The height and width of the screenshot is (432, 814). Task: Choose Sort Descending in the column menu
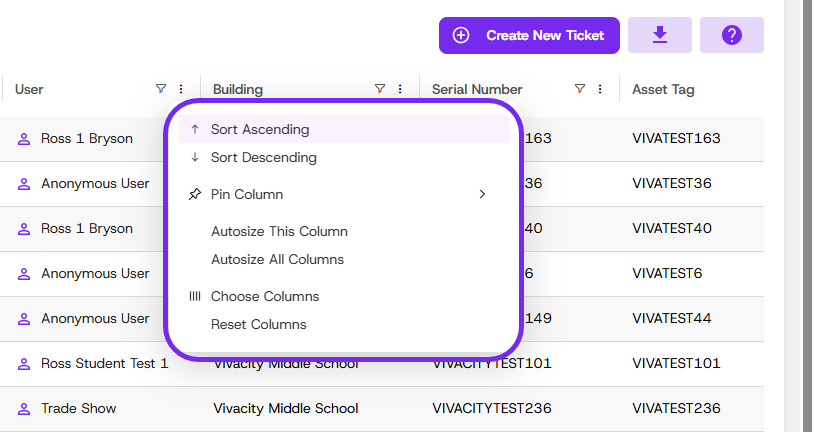coord(263,158)
